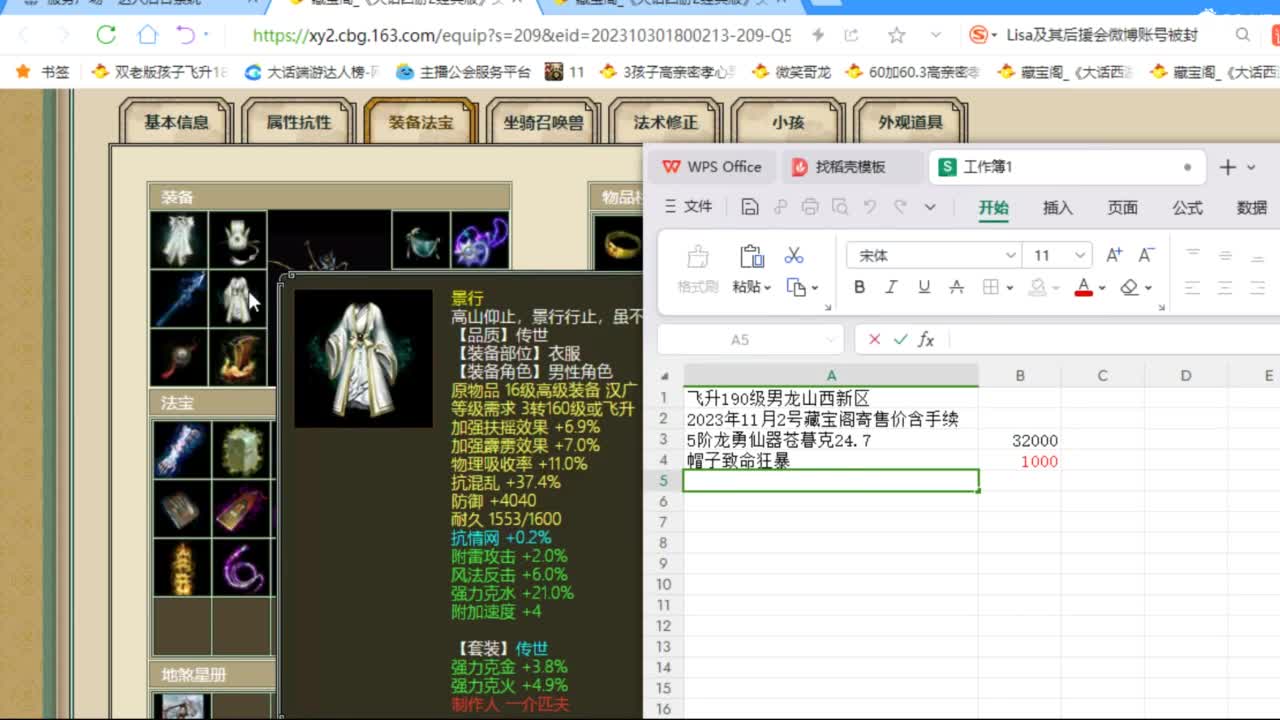Switch to 数据 ribbon tab

coord(1252,208)
